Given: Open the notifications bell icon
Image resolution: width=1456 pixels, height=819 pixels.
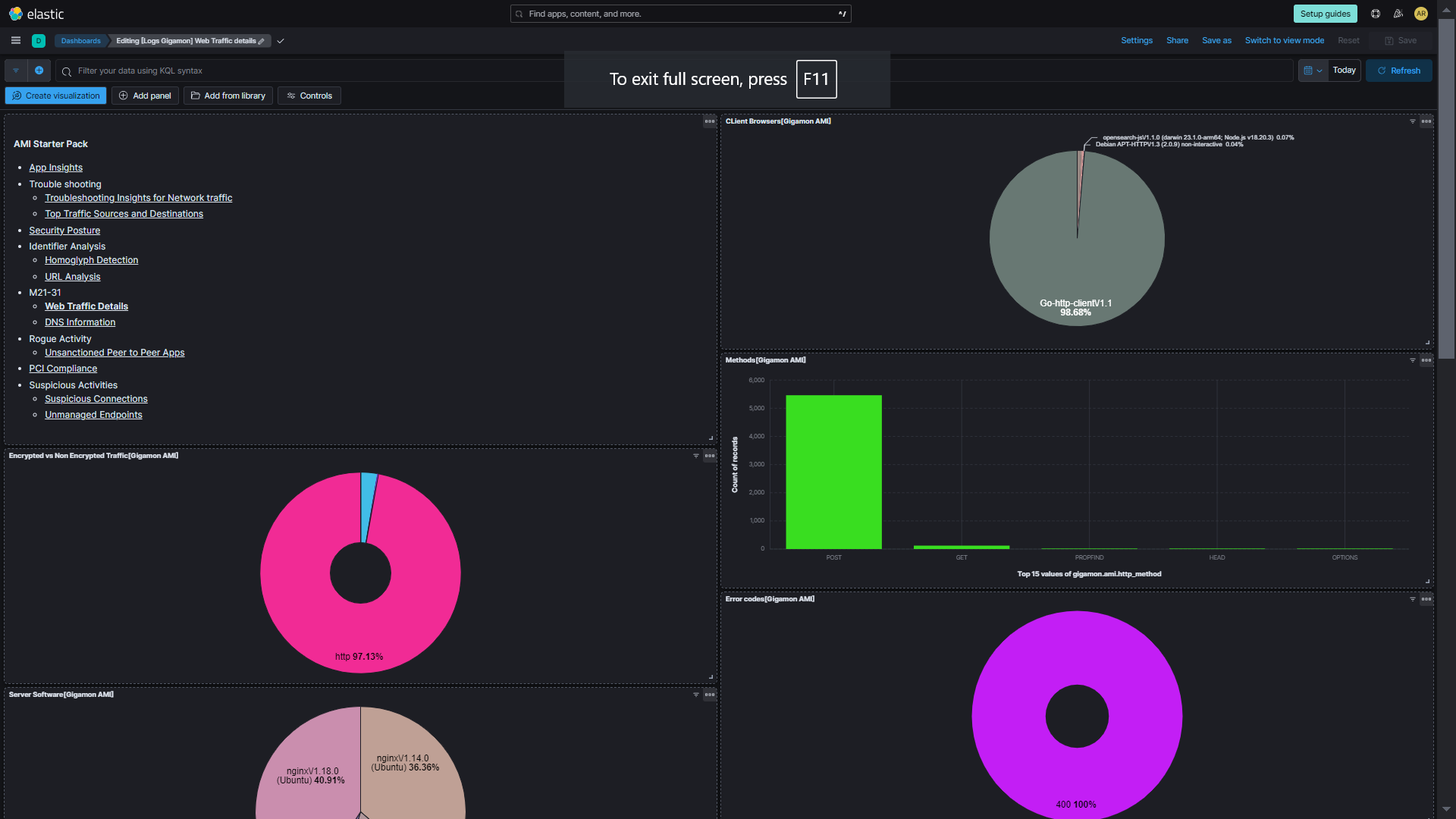Looking at the screenshot, I should pos(1398,14).
